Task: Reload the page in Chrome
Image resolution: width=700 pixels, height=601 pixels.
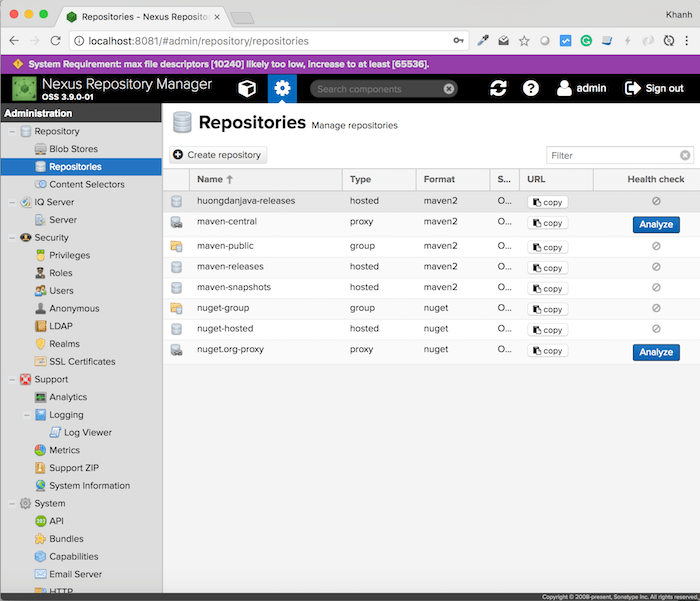Action: click(x=55, y=41)
